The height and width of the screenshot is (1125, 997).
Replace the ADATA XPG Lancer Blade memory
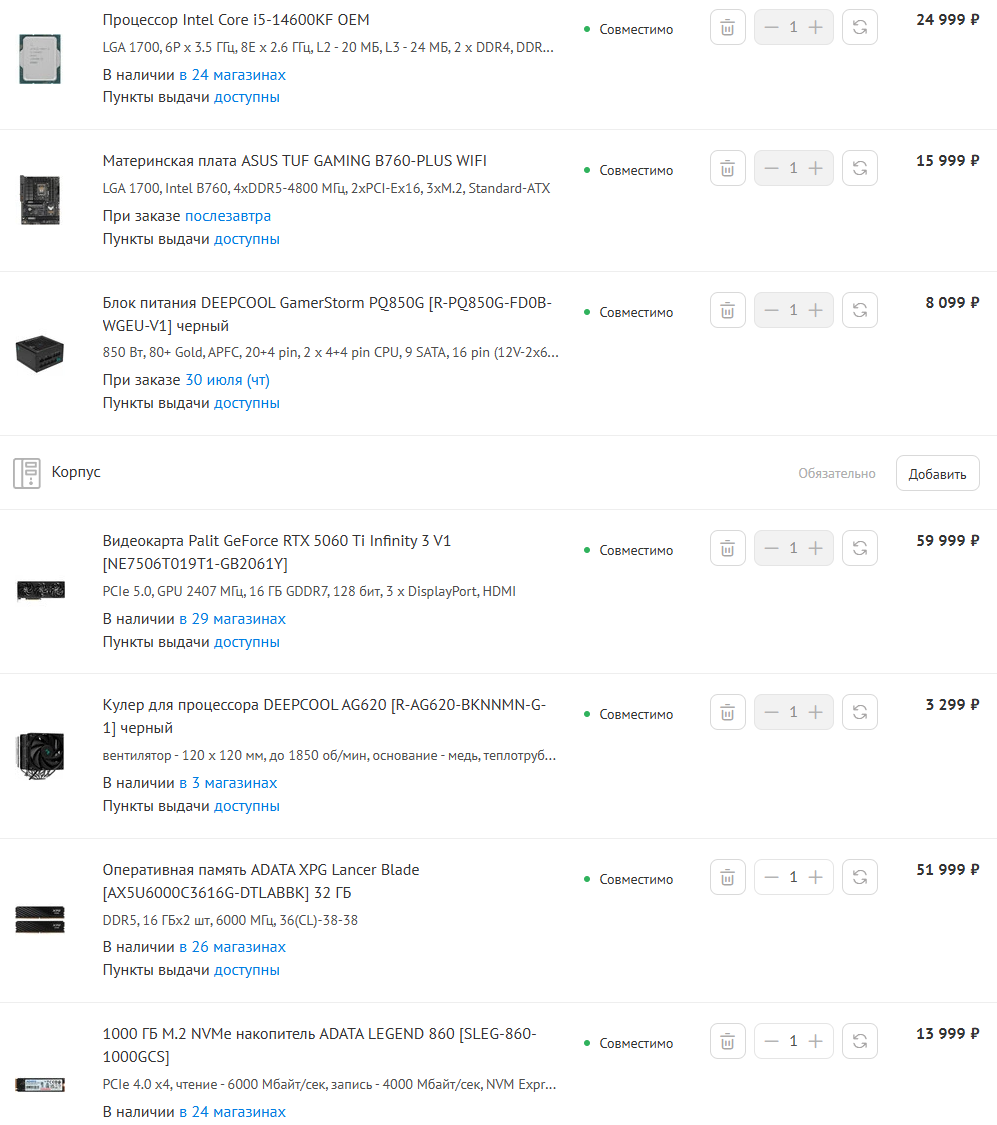[x=859, y=877]
